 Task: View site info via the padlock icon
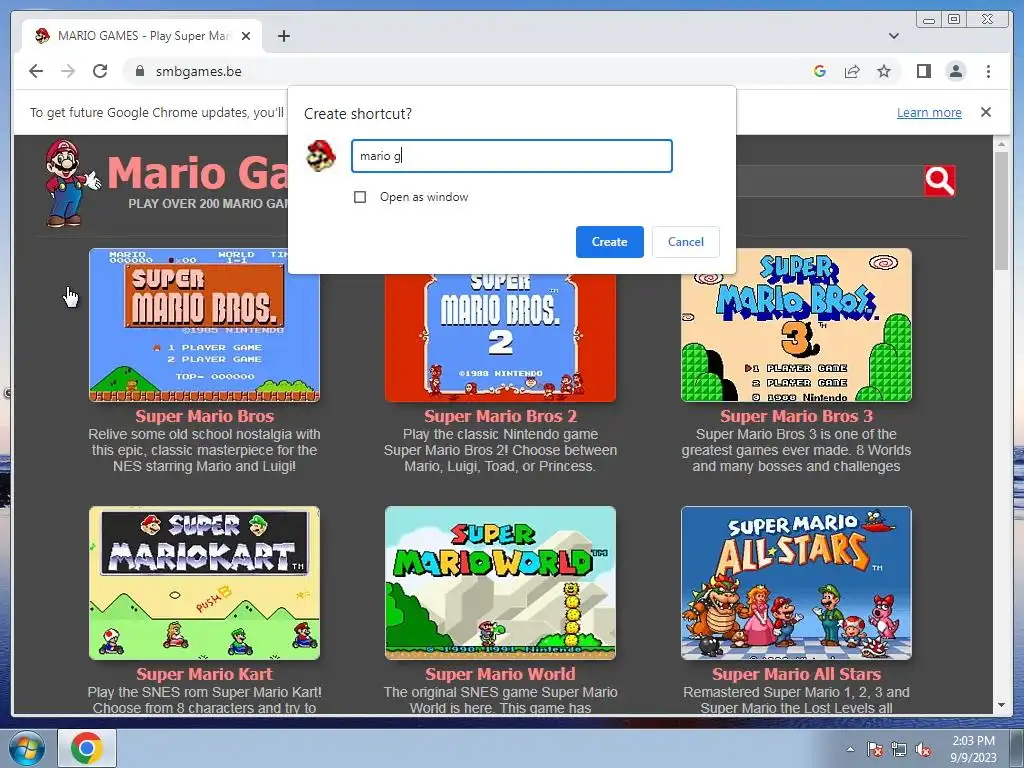coord(140,71)
